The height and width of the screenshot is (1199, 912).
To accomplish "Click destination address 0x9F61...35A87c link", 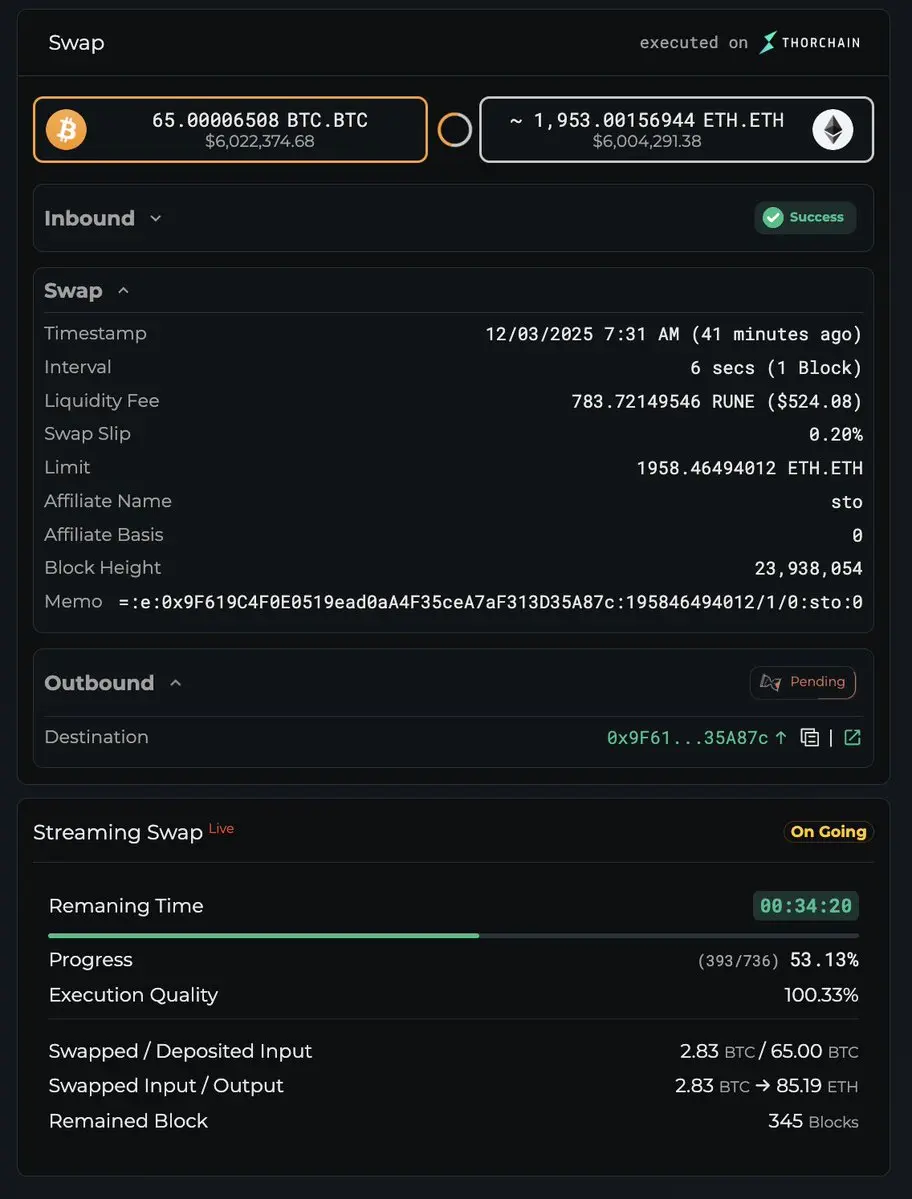I will tap(688, 738).
